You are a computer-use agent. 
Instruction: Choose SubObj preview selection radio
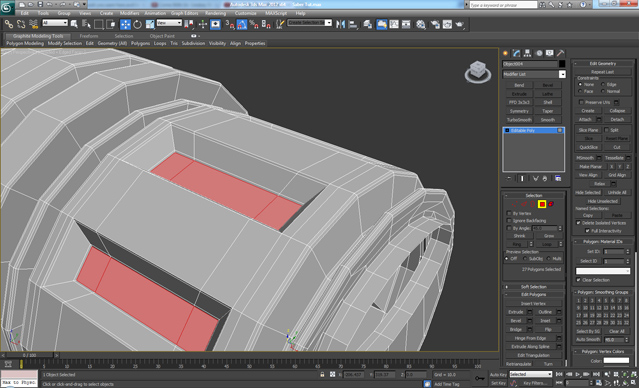point(524,258)
